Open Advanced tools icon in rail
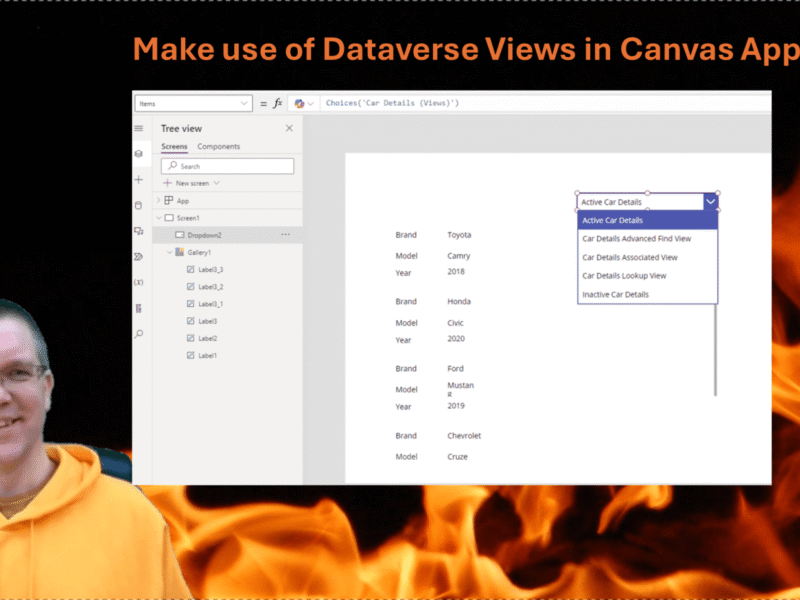800x600 pixels. 139,308
